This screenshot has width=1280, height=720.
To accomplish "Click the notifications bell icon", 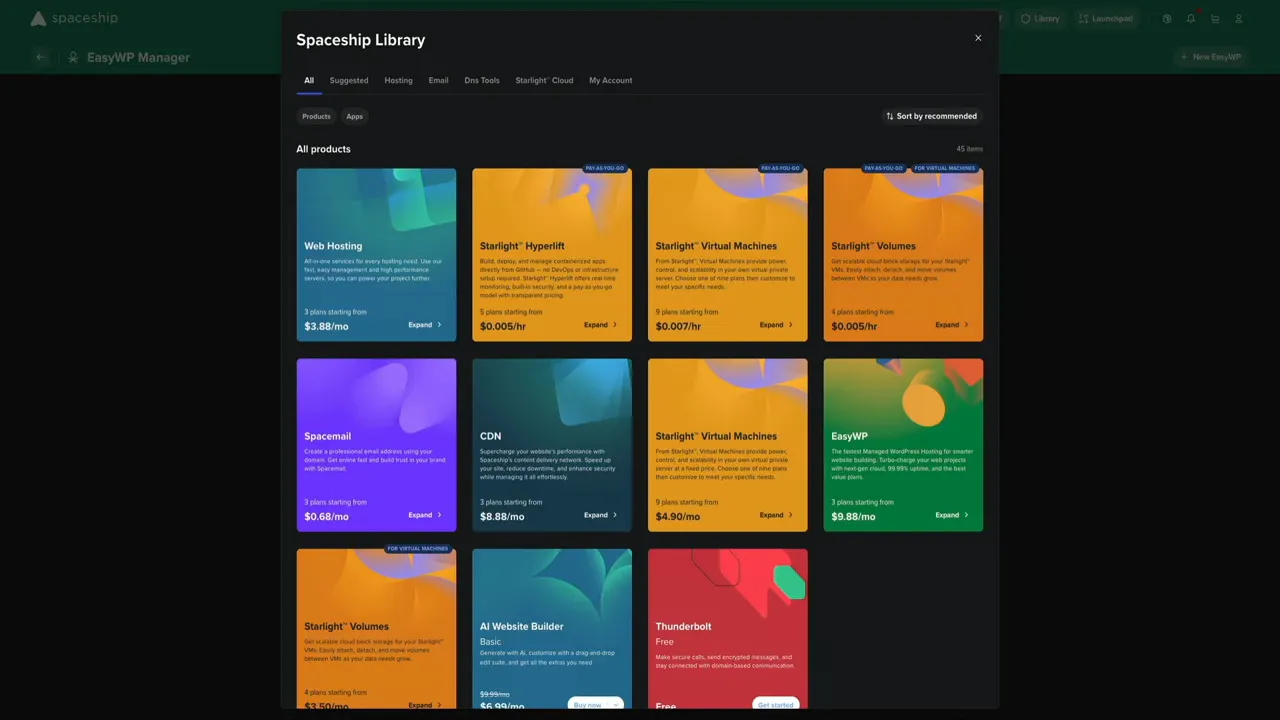I will coord(1190,18).
